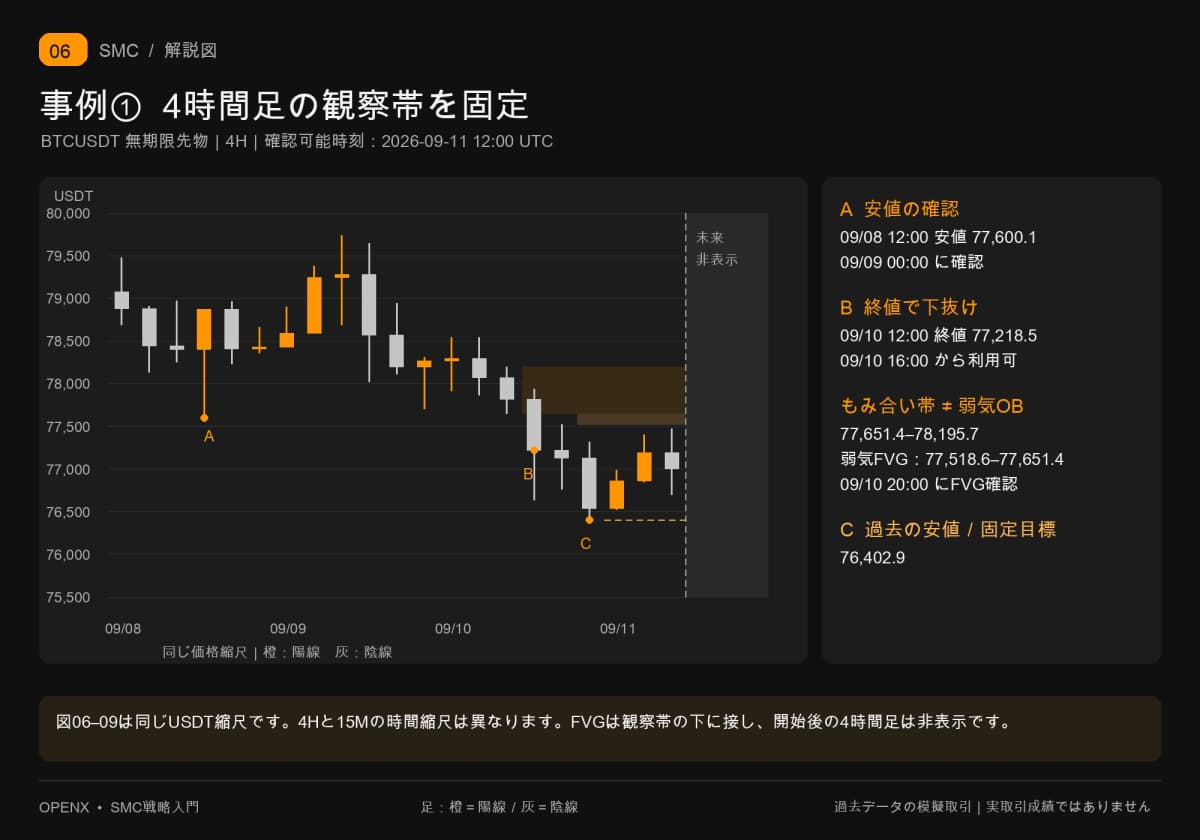Click the orange low marker dot above label A
The image size is (1200, 840).
pyautogui.click(x=204, y=418)
